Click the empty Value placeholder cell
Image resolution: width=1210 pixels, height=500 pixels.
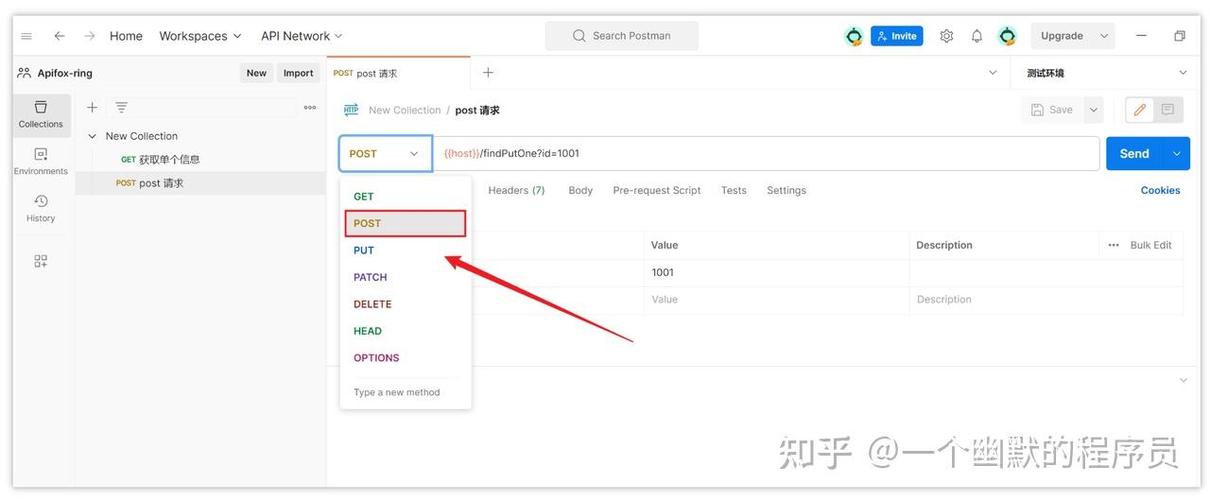(777, 300)
